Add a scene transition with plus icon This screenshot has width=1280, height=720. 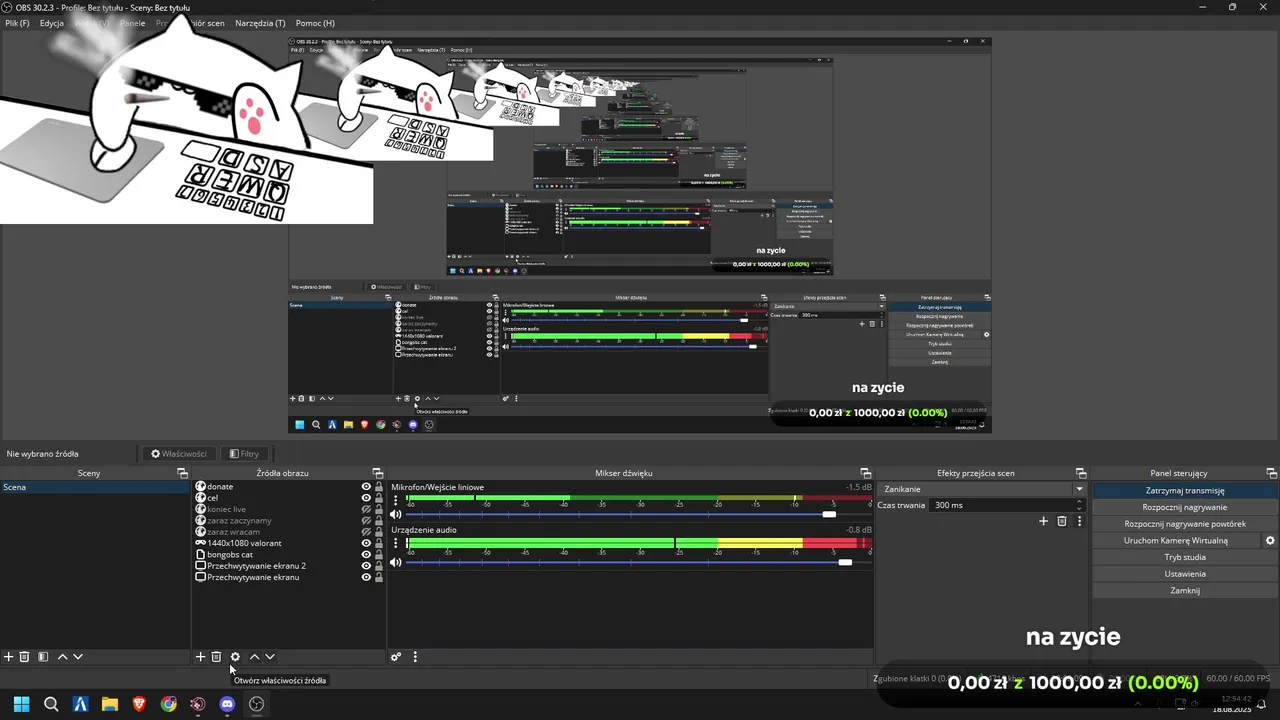point(1044,521)
